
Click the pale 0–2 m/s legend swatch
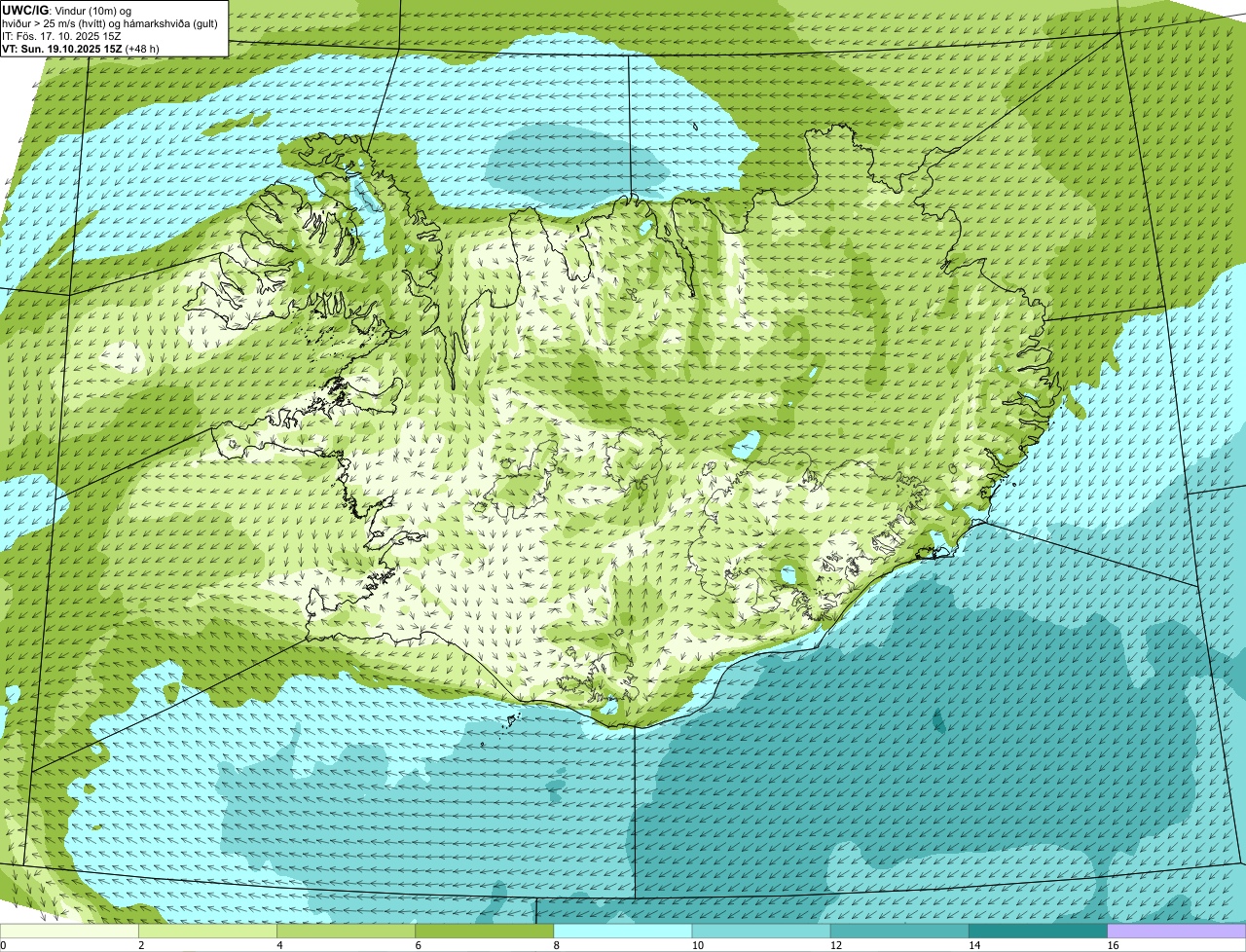[69, 931]
